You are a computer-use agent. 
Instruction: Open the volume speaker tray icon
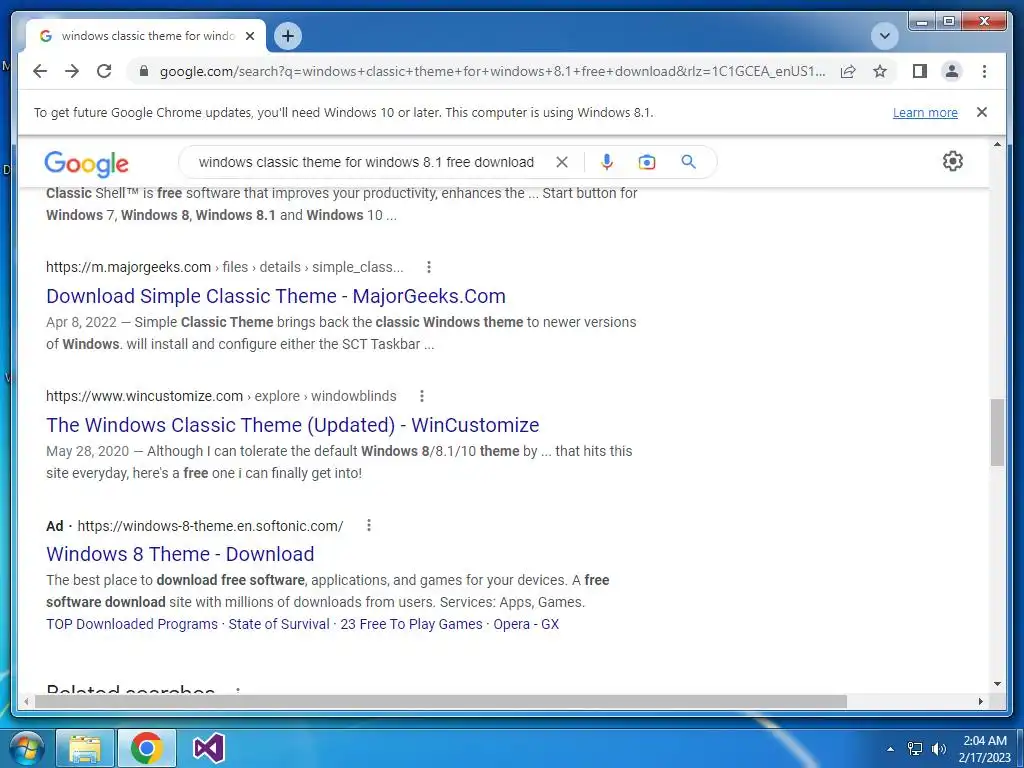tap(939, 749)
